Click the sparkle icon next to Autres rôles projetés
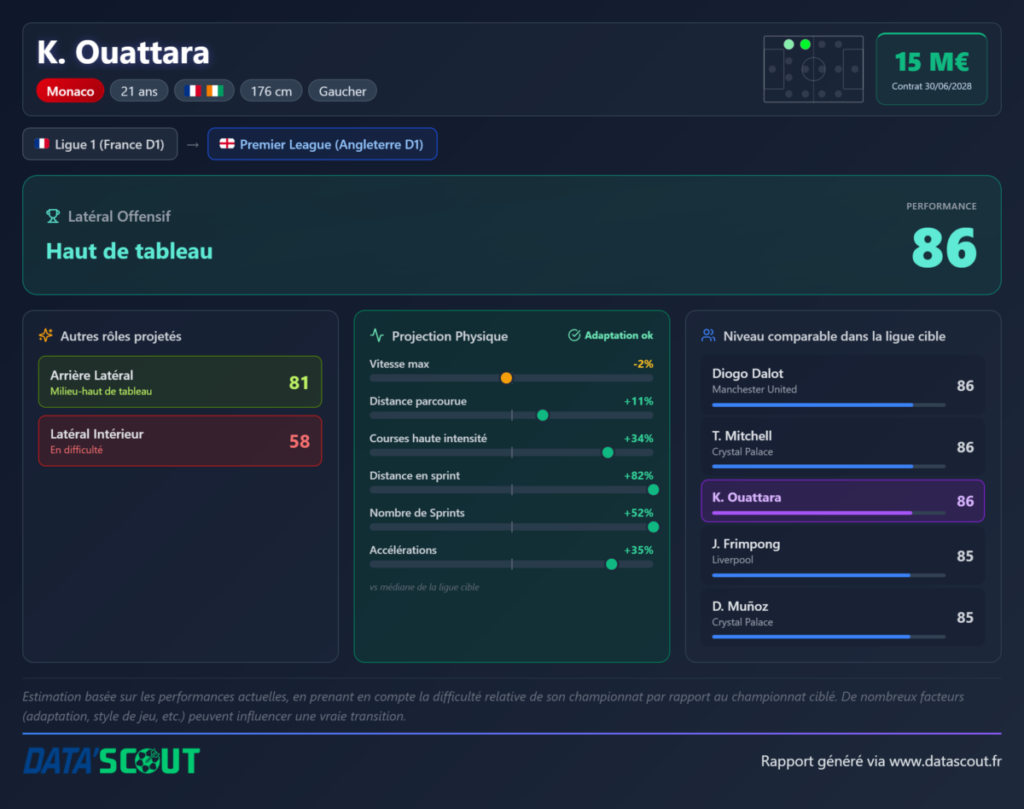This screenshot has width=1024, height=809. [x=46, y=336]
